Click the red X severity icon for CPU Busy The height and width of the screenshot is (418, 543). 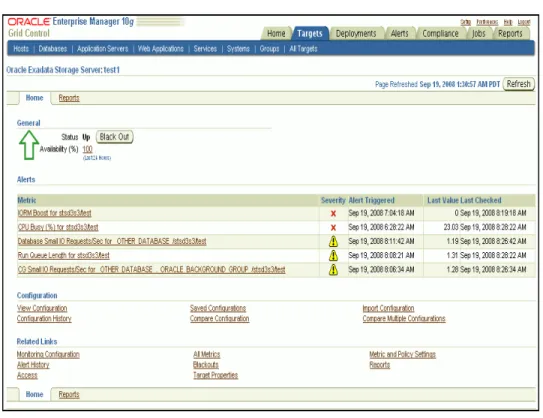click(x=333, y=228)
